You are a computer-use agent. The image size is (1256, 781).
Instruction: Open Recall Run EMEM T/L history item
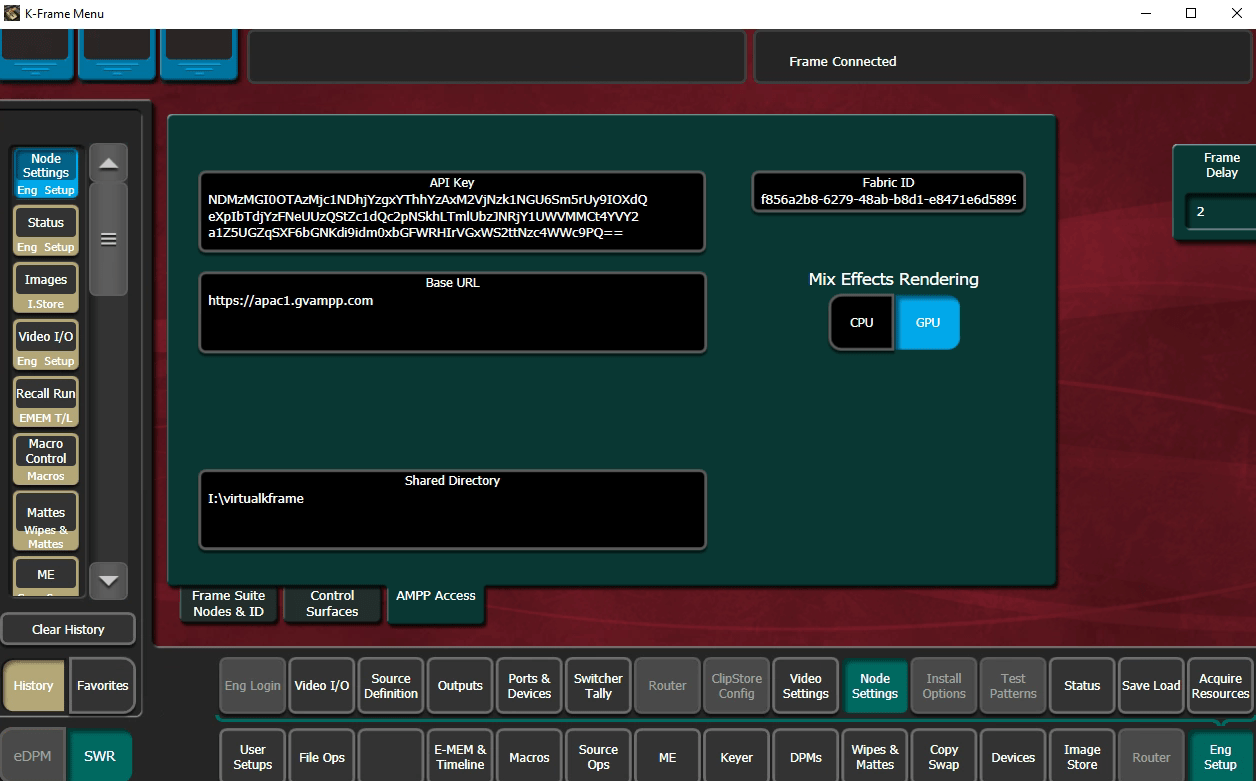(46, 401)
